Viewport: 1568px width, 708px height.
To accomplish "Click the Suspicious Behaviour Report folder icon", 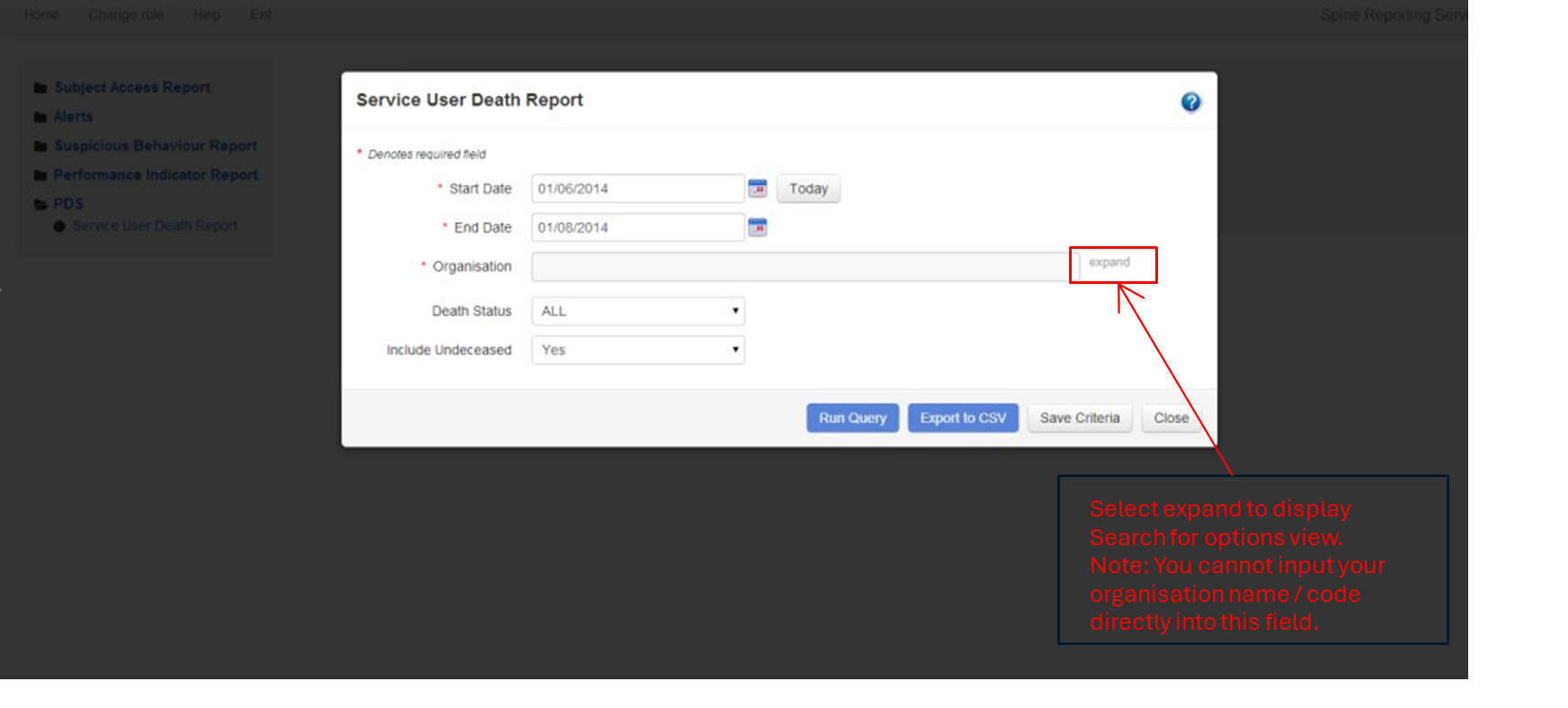I will pos(40,146).
